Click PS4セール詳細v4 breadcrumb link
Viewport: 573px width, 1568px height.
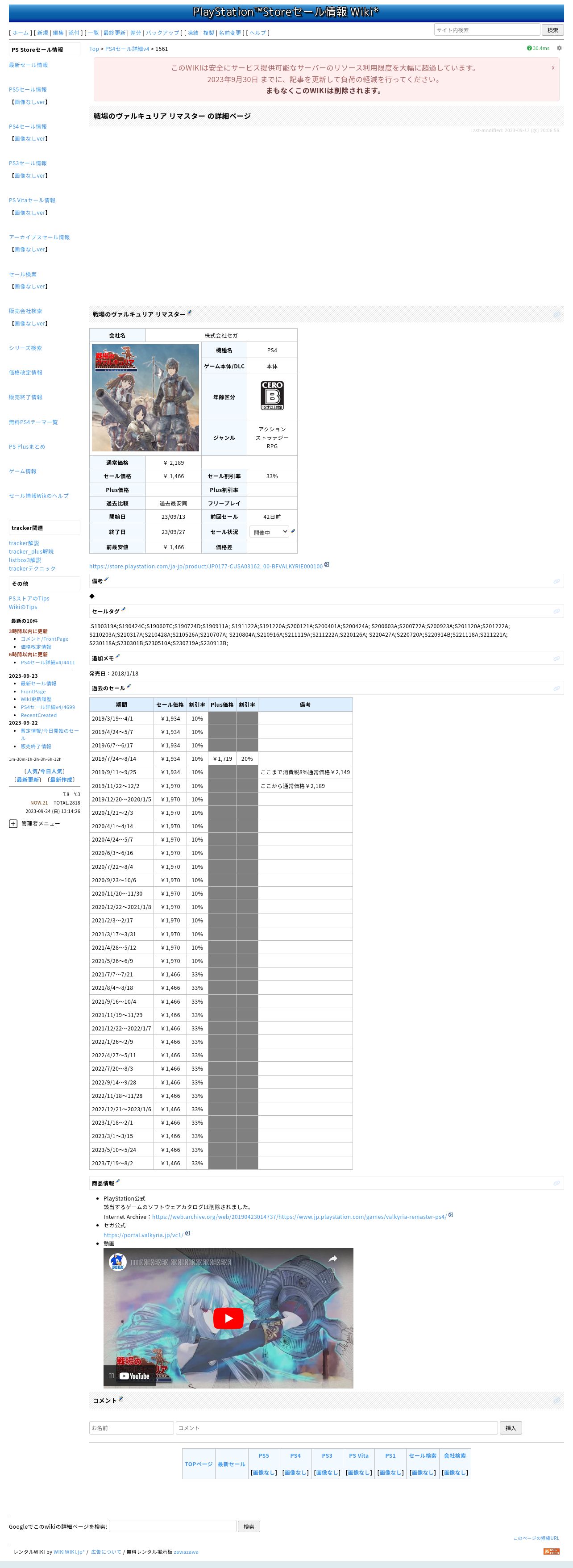pos(127,49)
